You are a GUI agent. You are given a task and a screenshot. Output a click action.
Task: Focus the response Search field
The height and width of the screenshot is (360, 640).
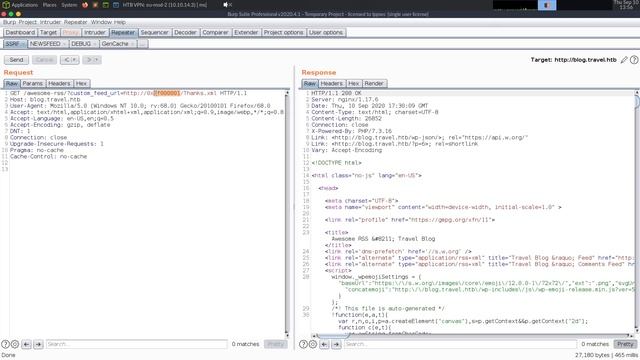[x=460, y=344]
